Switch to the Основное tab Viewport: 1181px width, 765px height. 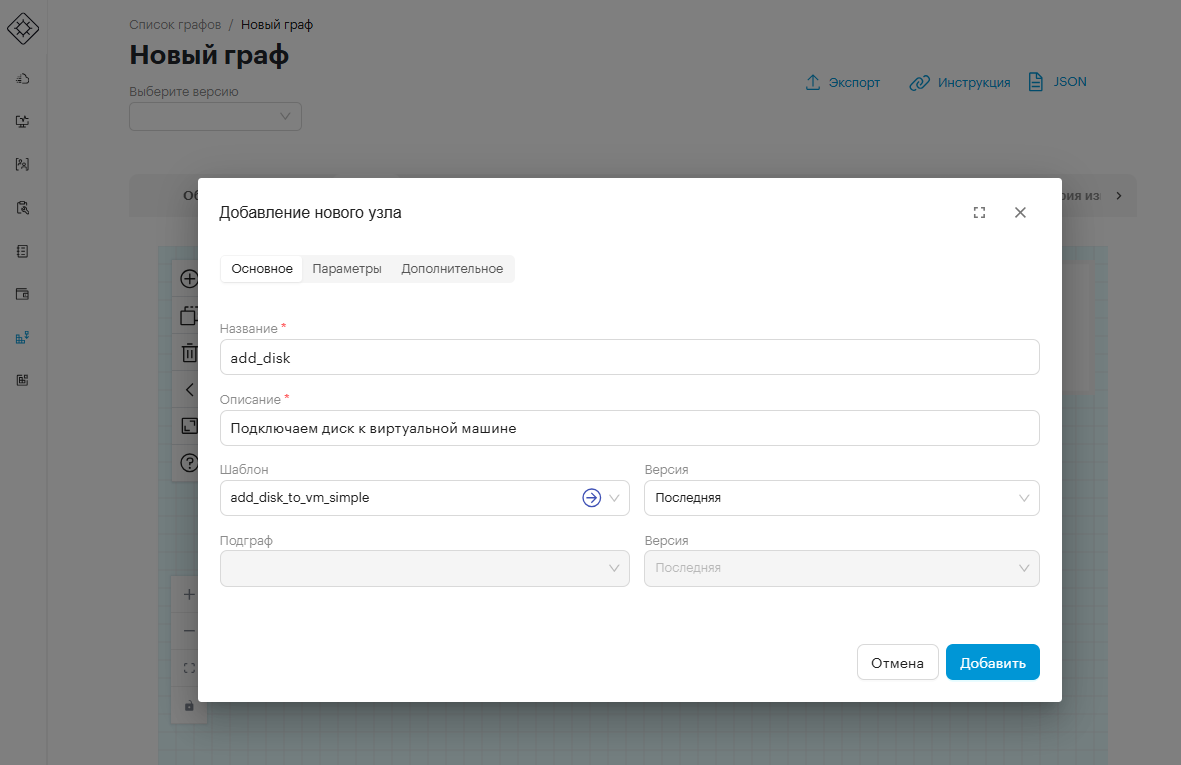[262, 269]
